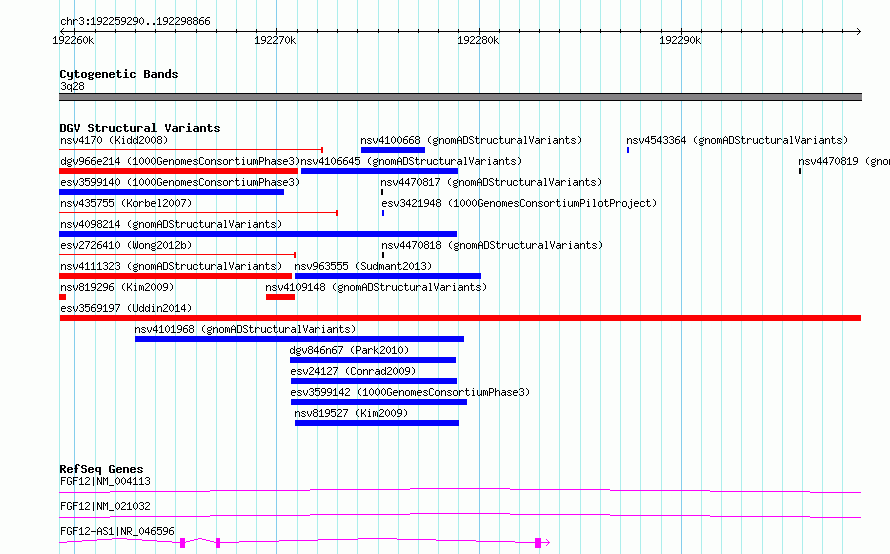890x554 pixels.
Task: Select variant nsv4170 (Kidd2008) label
Action: pyautogui.click(x=114, y=140)
